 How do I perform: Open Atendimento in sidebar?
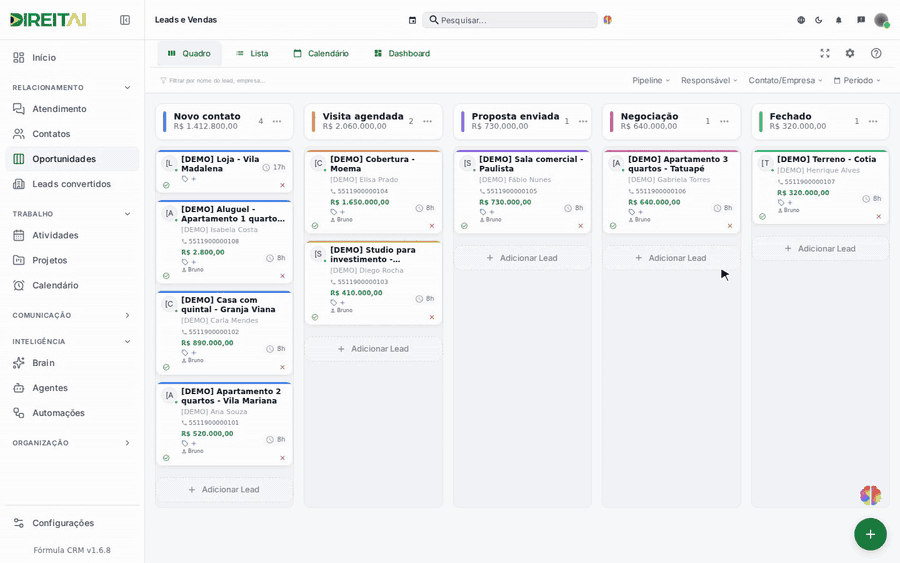tap(72, 109)
